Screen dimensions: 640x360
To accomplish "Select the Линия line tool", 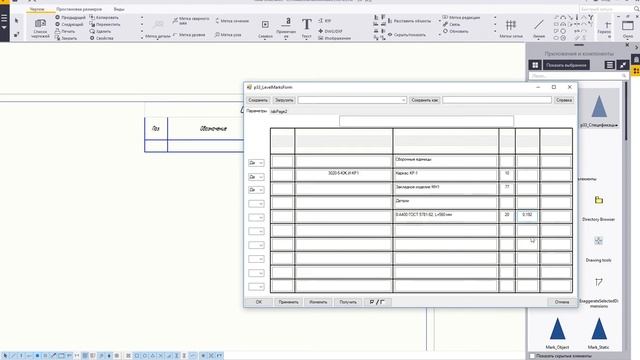I will click(x=539, y=28).
